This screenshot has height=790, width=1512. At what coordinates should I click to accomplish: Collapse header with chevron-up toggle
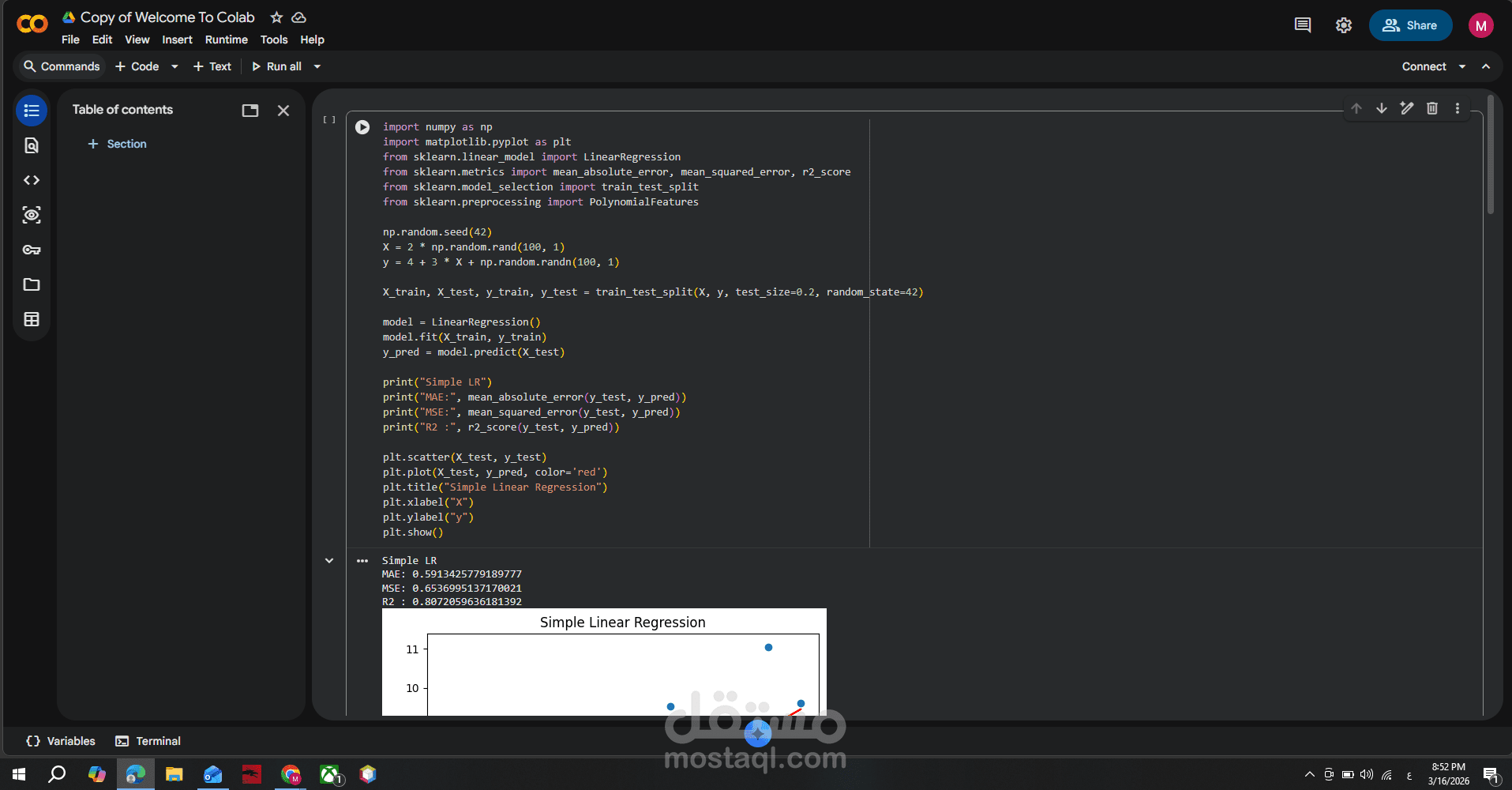[x=1486, y=66]
